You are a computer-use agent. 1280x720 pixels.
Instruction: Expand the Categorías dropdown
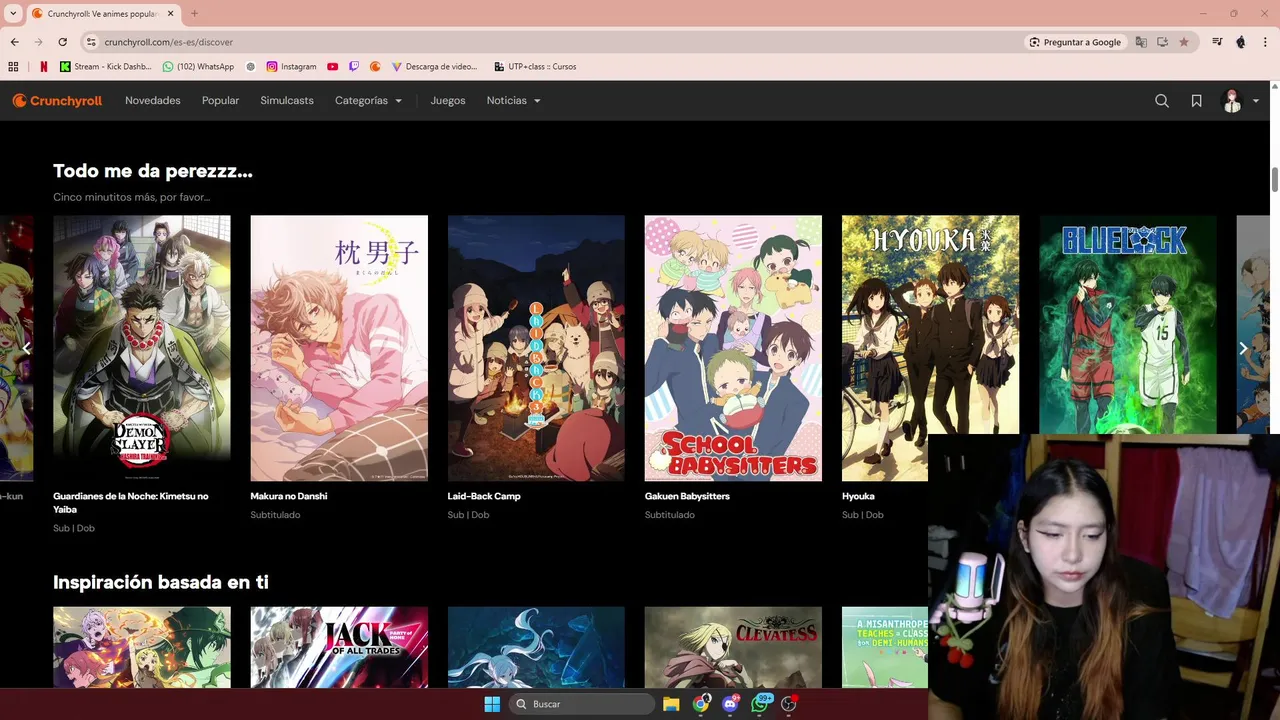click(368, 101)
